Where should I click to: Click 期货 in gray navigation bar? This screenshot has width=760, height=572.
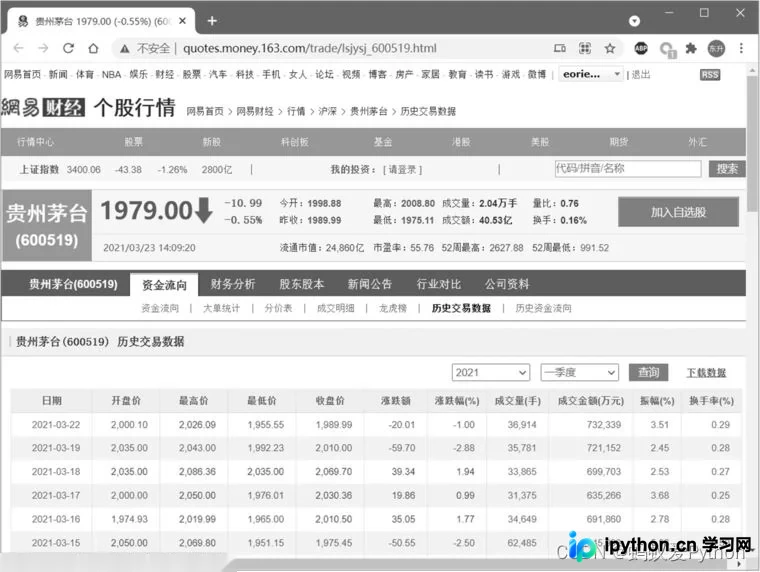point(619,142)
